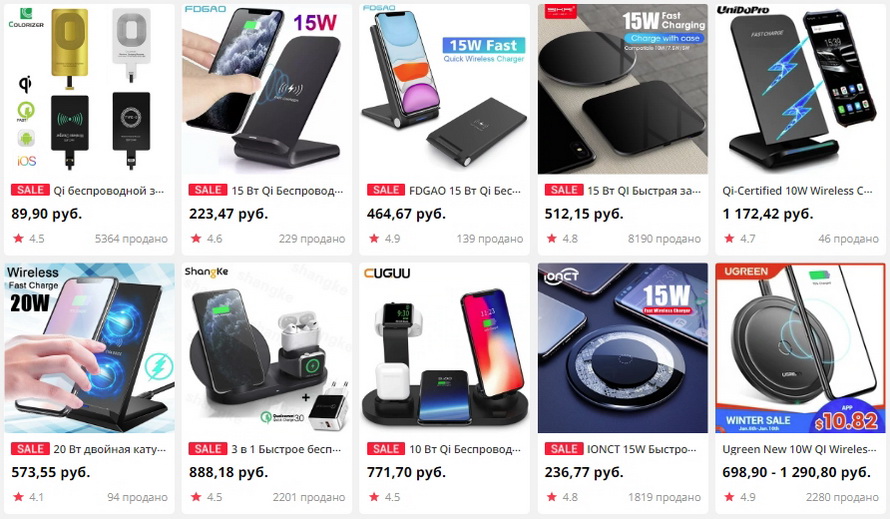Open the FDGAO 15W stand charger image

(x=267, y=89)
